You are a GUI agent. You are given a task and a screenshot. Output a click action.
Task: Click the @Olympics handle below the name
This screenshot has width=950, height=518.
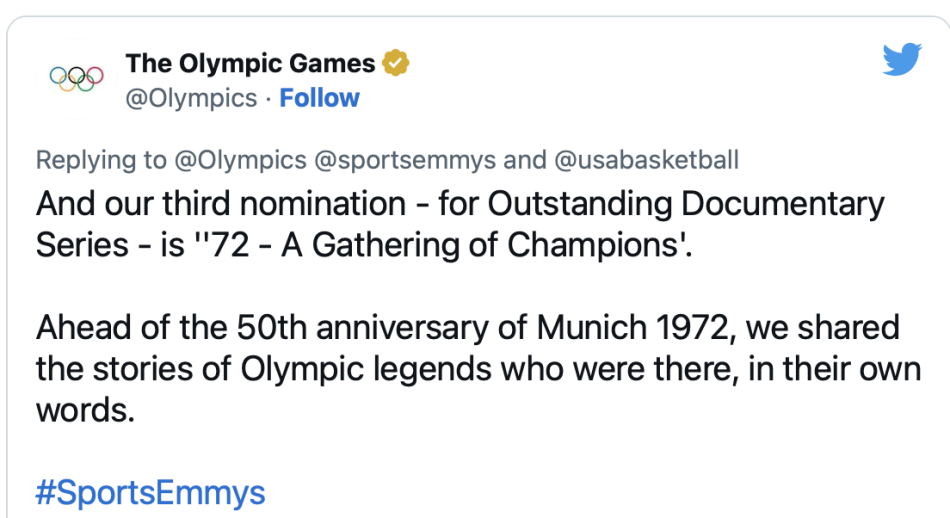click(x=191, y=98)
